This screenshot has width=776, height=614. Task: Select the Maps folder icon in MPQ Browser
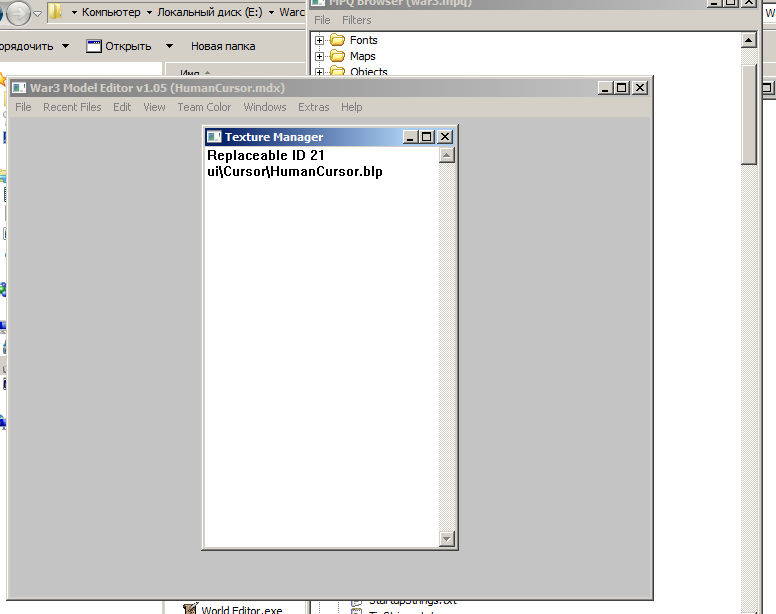point(338,56)
